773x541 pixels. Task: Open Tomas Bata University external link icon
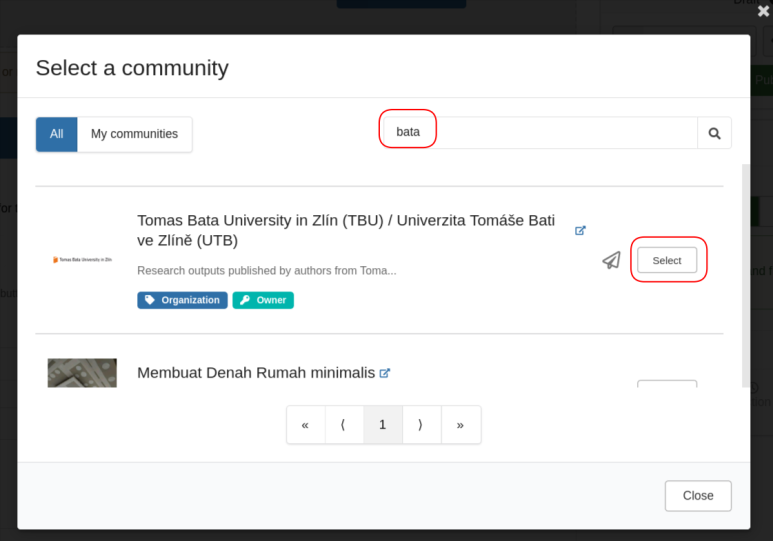point(580,230)
